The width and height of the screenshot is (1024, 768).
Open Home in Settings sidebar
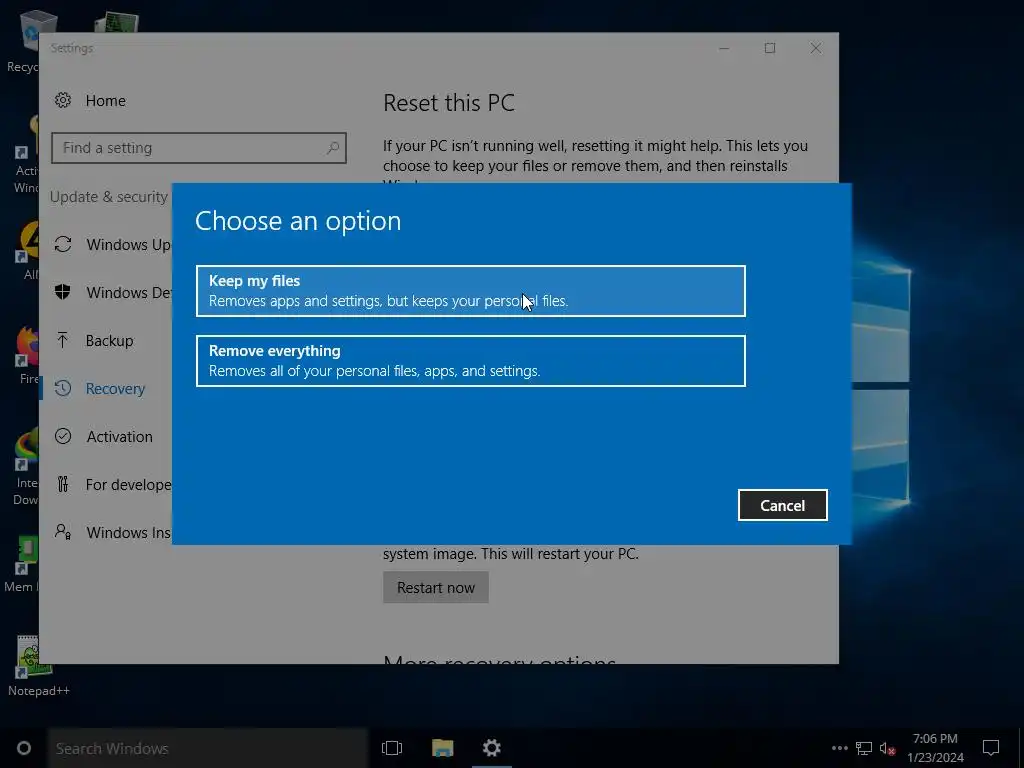(x=105, y=101)
